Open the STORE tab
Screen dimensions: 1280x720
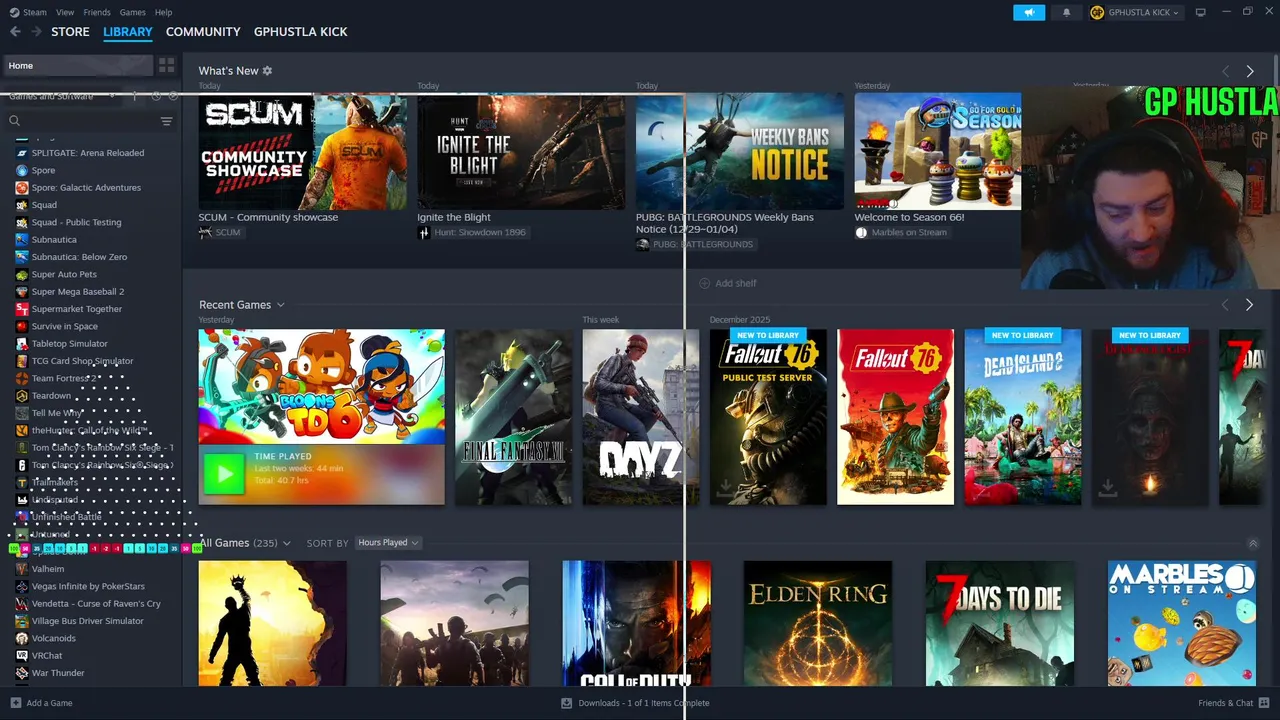coord(70,32)
